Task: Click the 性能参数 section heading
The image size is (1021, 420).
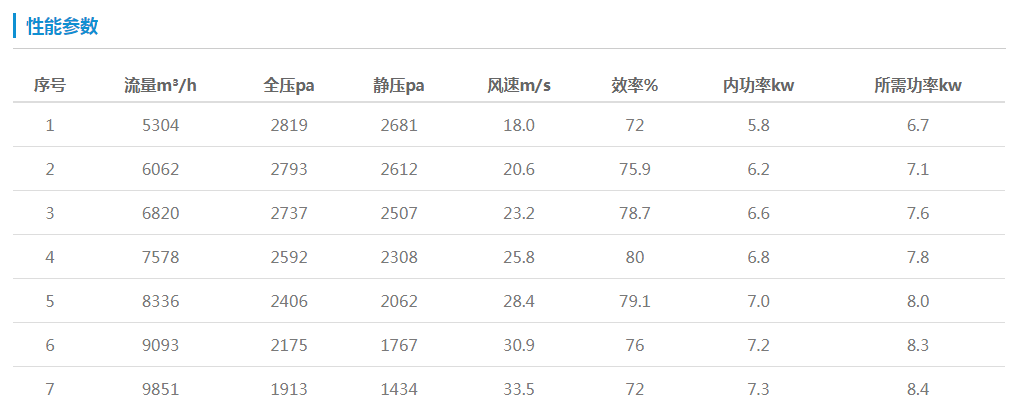Action: (x=62, y=27)
